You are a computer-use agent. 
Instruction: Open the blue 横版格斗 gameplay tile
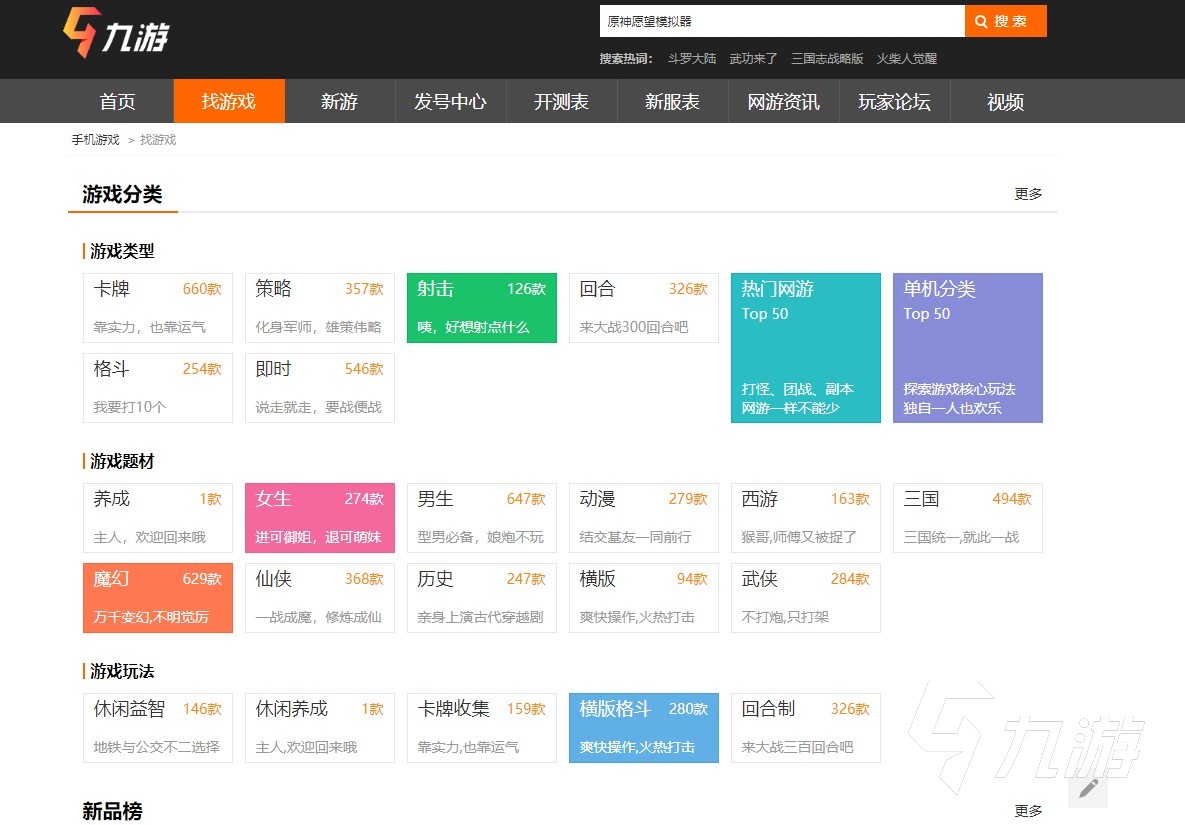[643, 728]
